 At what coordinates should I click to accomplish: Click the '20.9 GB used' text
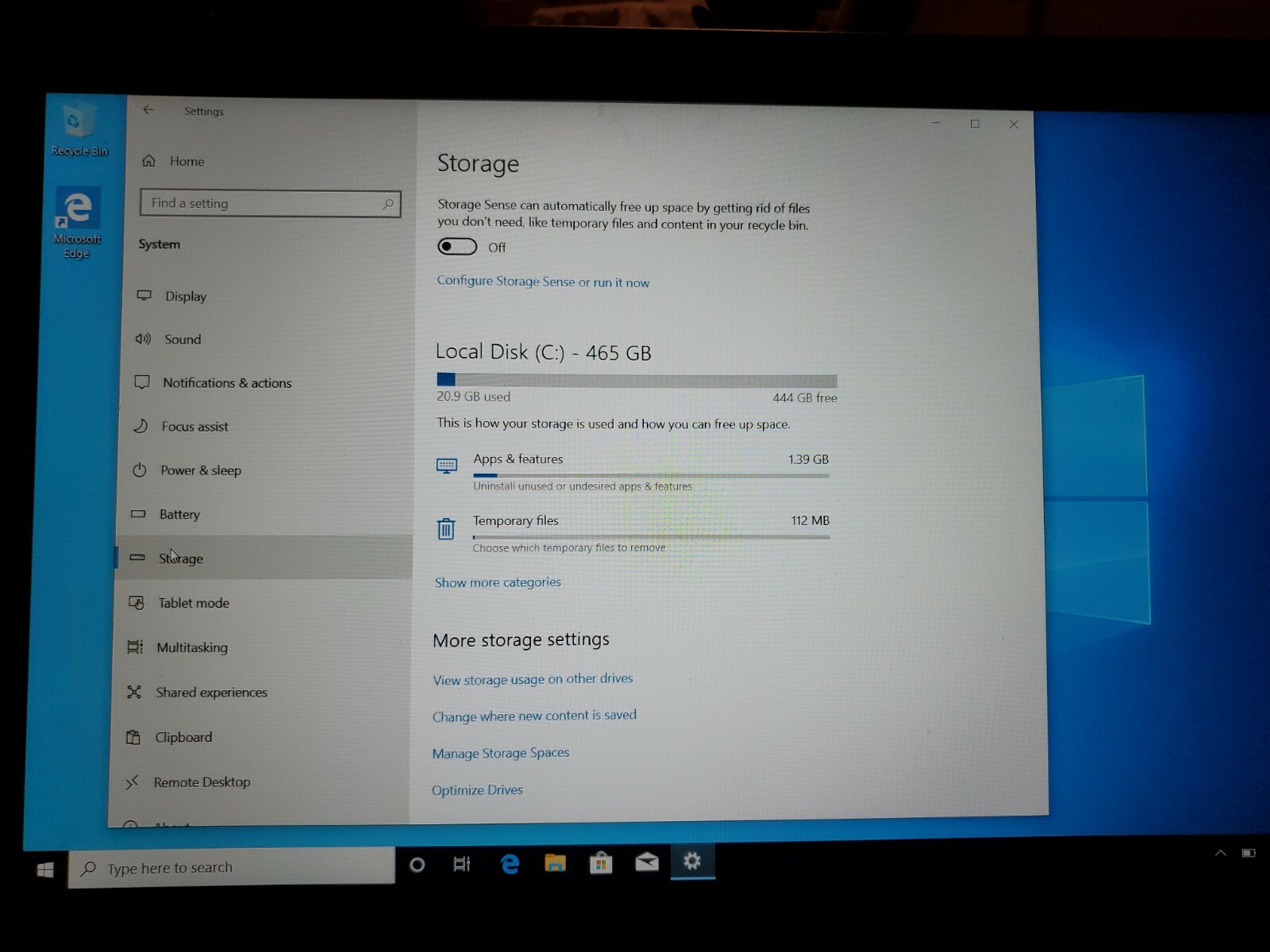pyautogui.click(x=474, y=397)
